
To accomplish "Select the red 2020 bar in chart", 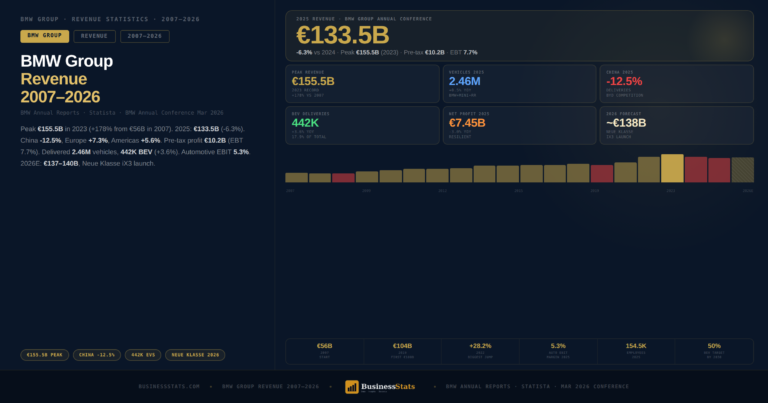I will pos(601,174).
